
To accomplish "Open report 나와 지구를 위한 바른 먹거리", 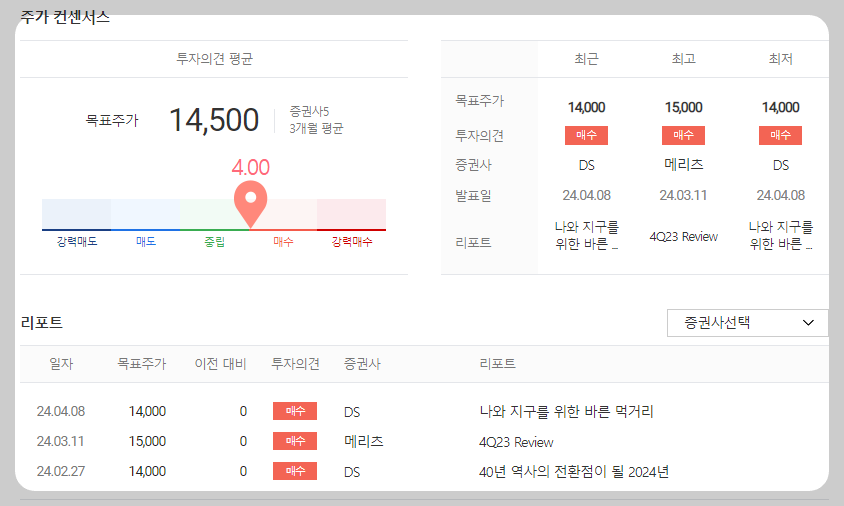I will tap(566, 412).
